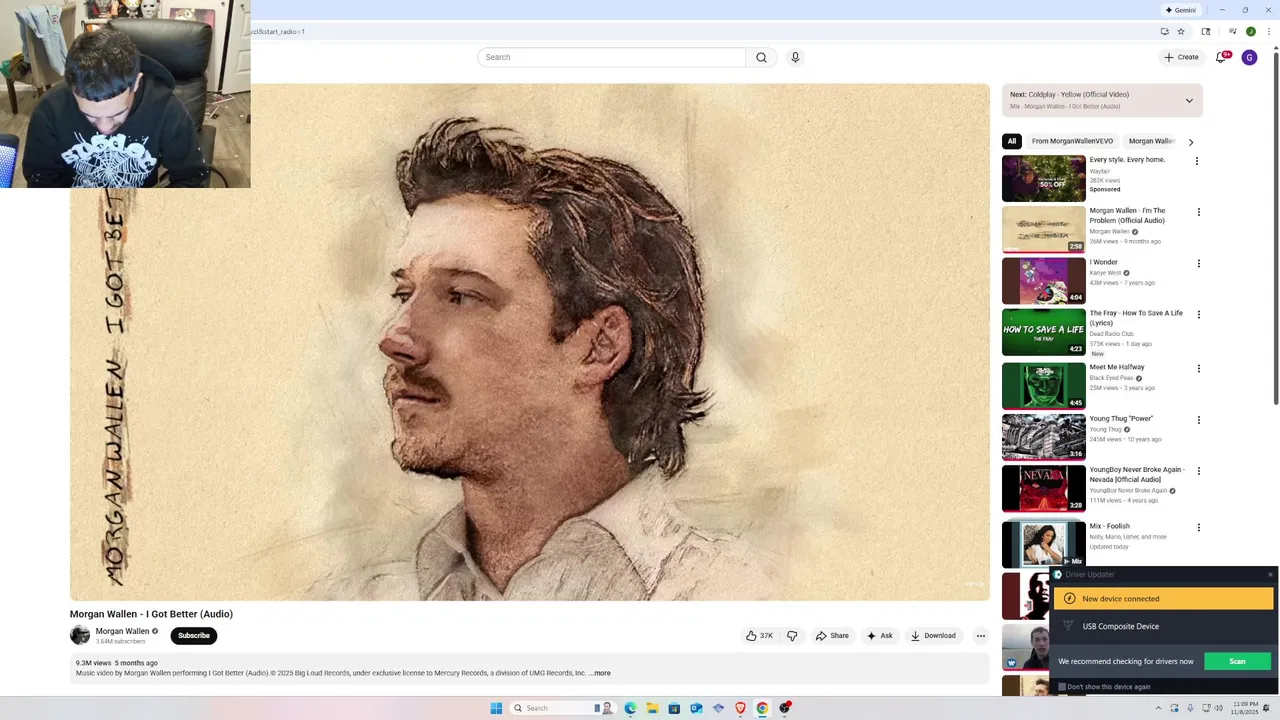Bookmark page with star icon
The image size is (1280, 720).
pos(1181,31)
